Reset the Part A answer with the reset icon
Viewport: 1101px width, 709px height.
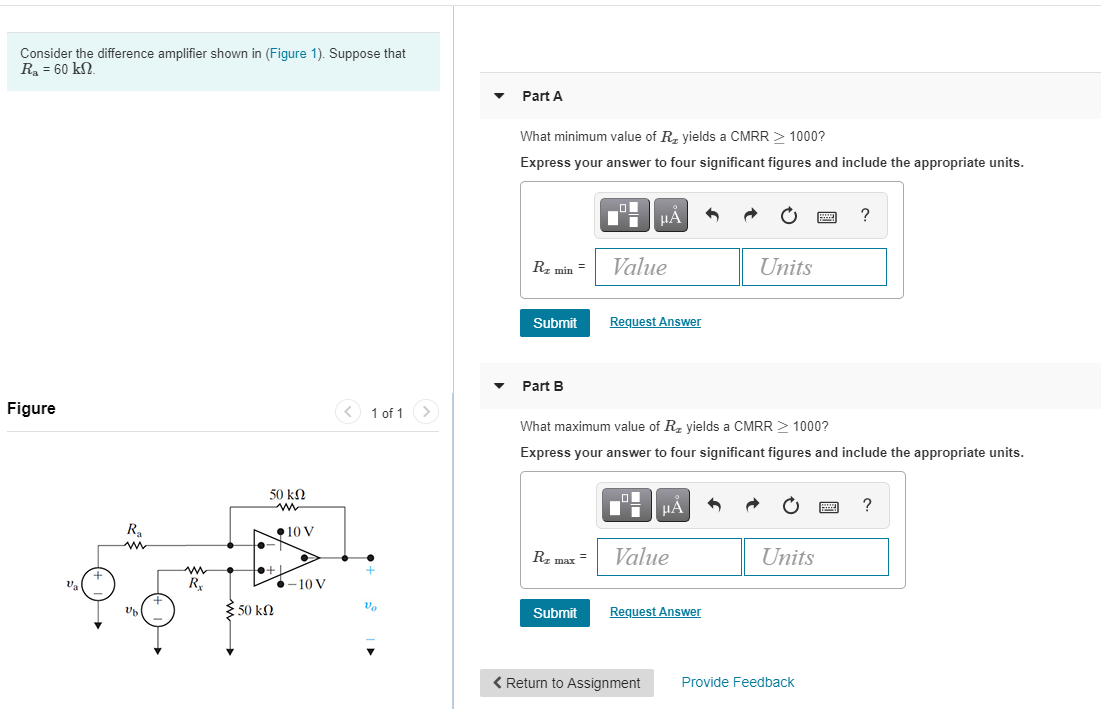coord(789,214)
